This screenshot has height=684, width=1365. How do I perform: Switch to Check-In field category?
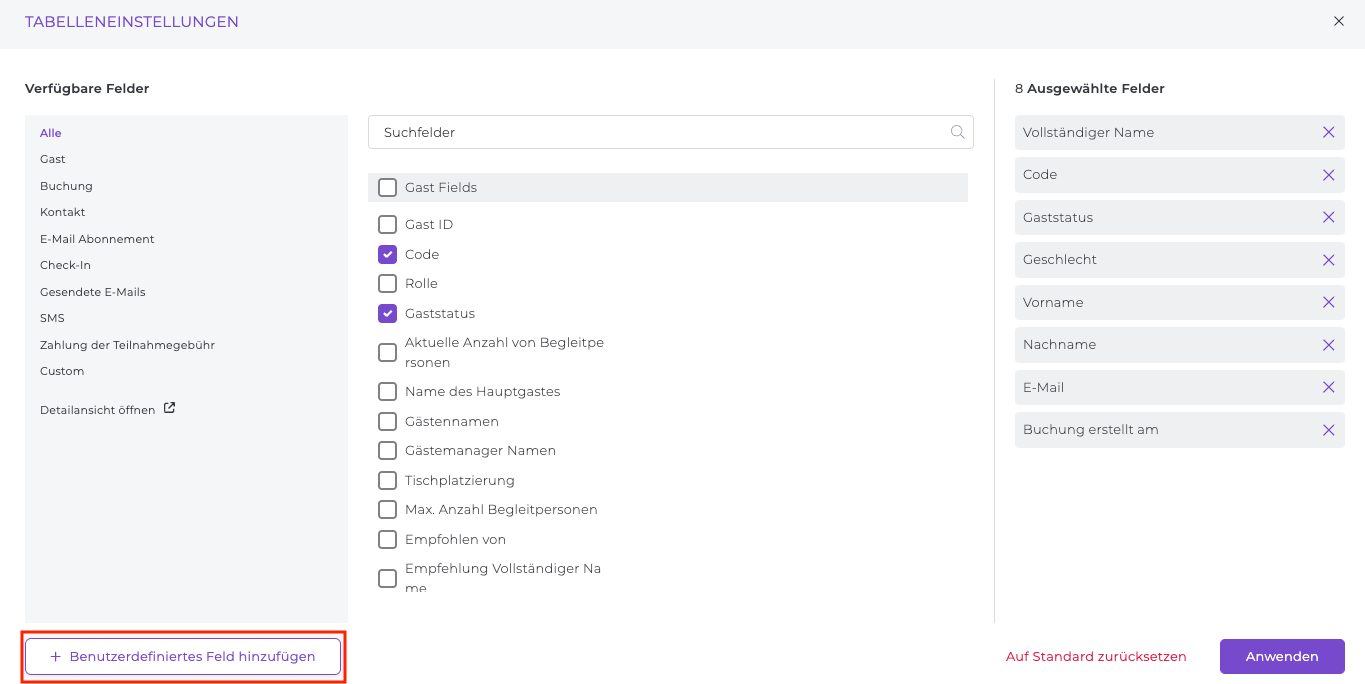[65, 265]
